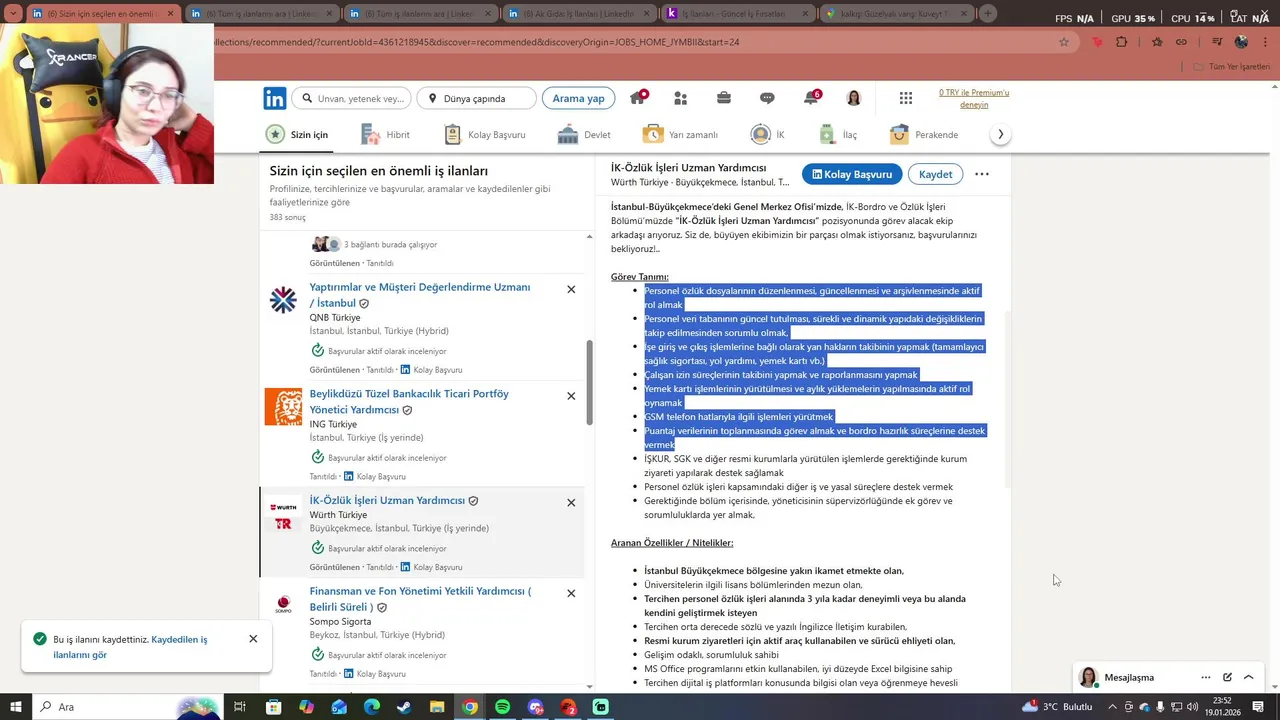Image resolution: width=1280 pixels, height=720 pixels.
Task: Expand the Mesajlaşma panel chevron
Action: tap(1248, 677)
